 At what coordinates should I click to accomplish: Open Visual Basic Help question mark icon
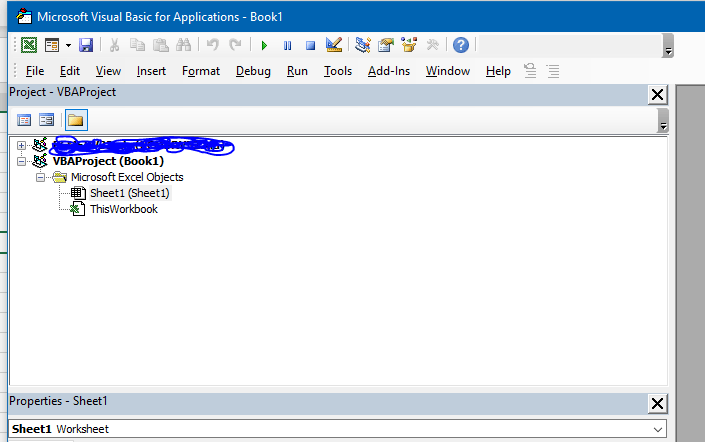pos(461,45)
